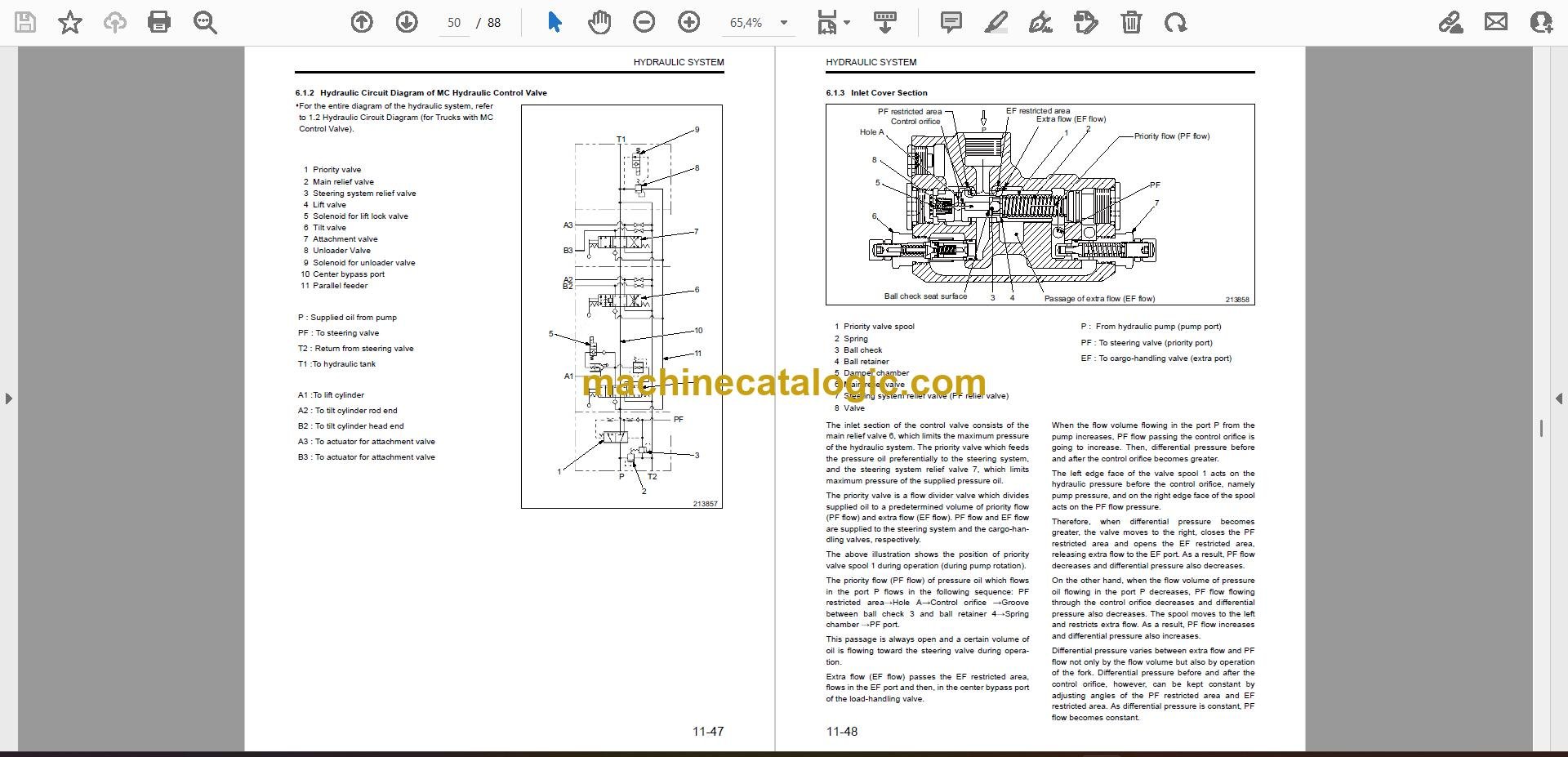Click the page number field showing 50
The image size is (1568, 757).
point(454,23)
